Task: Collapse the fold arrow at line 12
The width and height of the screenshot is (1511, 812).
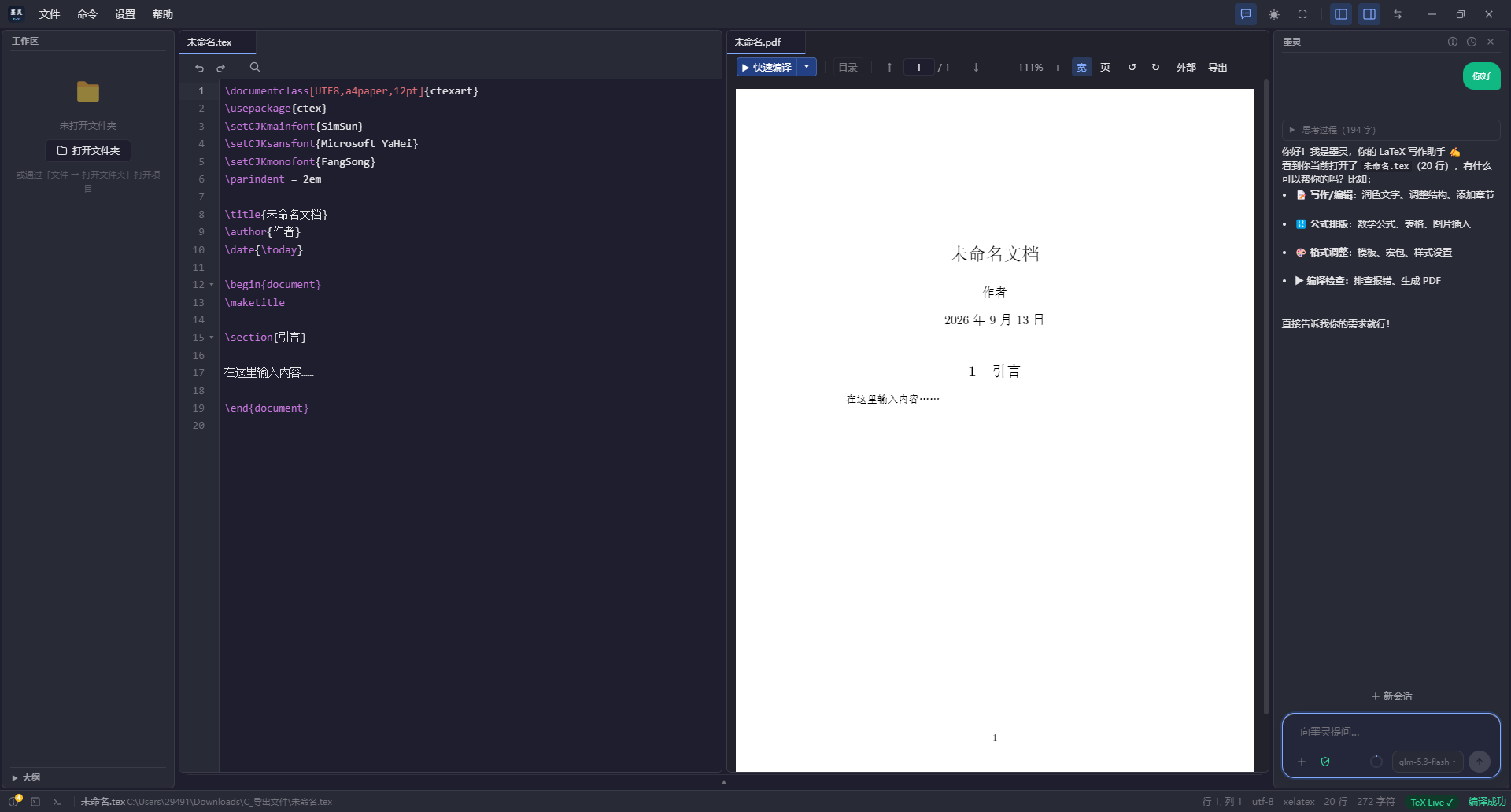Action: coord(212,285)
